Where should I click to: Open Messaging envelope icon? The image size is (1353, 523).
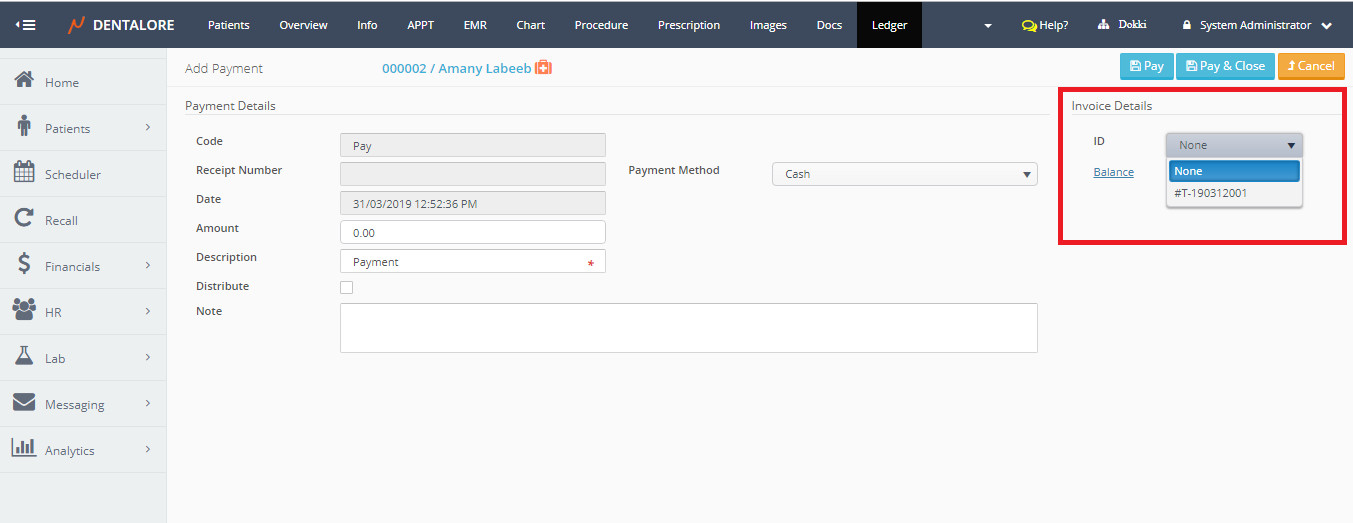point(24,403)
